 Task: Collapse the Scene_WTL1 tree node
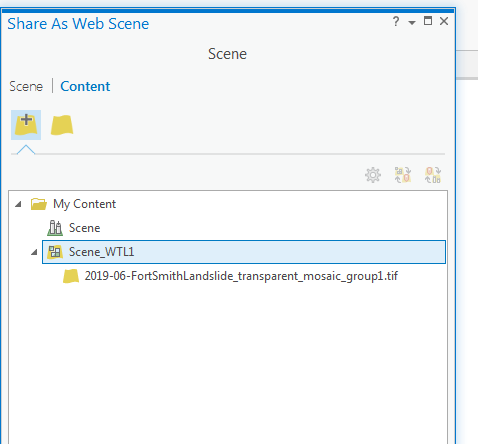[34, 252]
